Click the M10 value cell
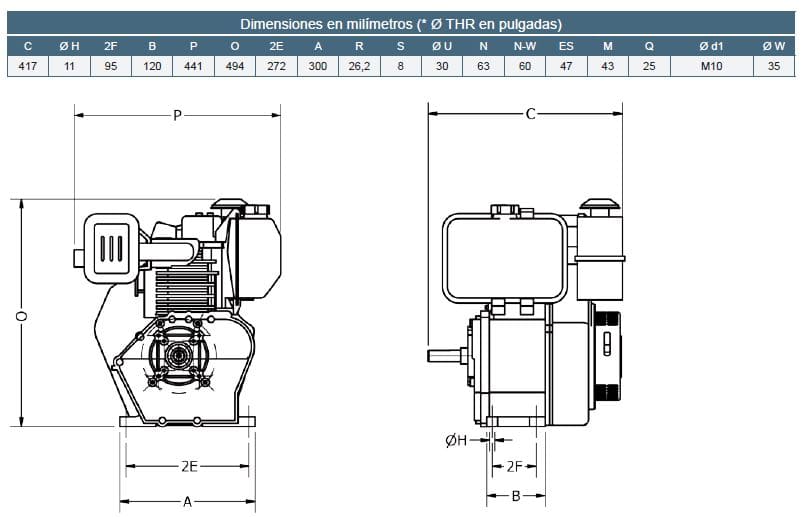Viewport: 809px width, 517px height. [710, 66]
